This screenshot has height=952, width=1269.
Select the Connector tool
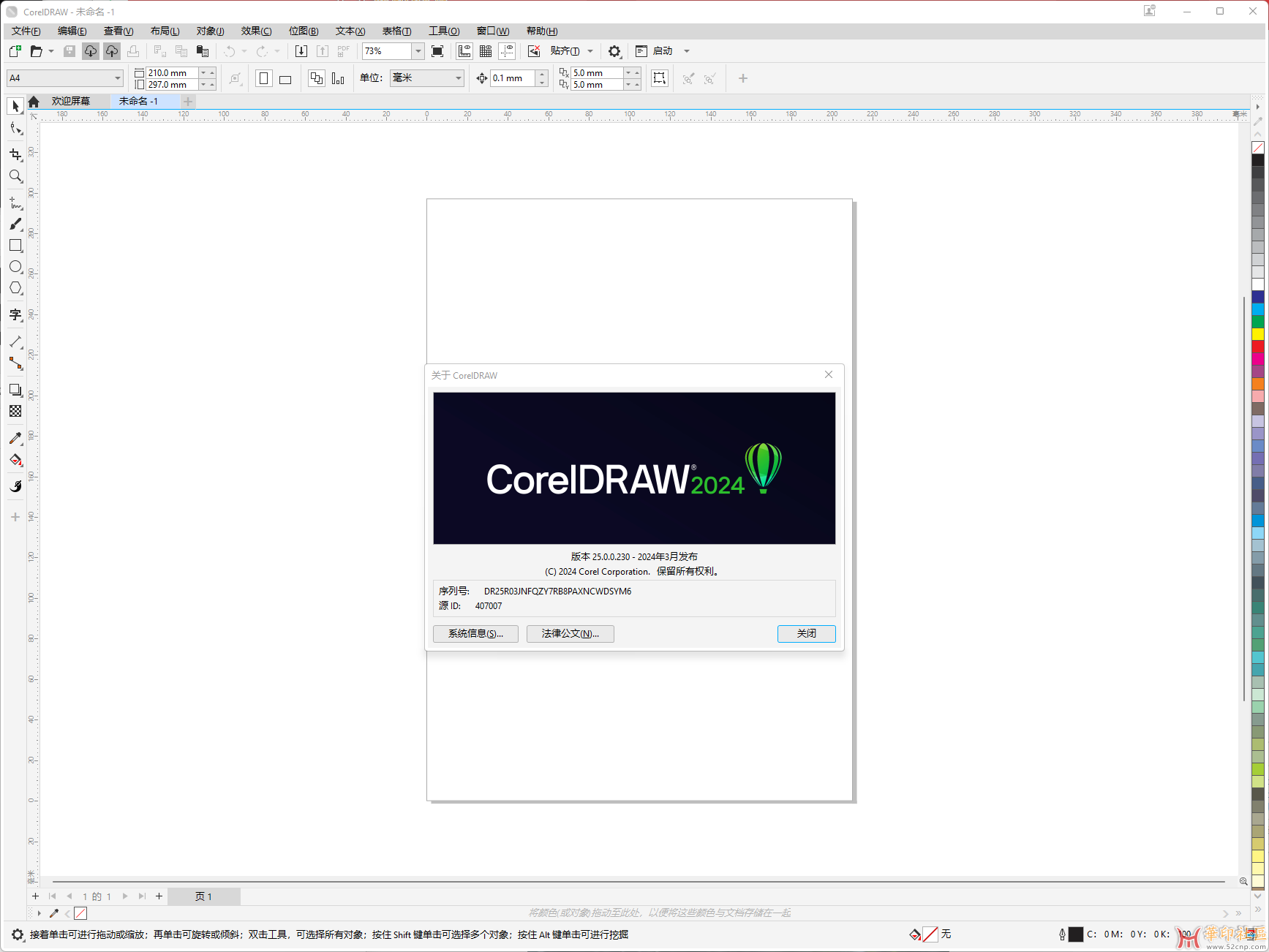[15, 363]
